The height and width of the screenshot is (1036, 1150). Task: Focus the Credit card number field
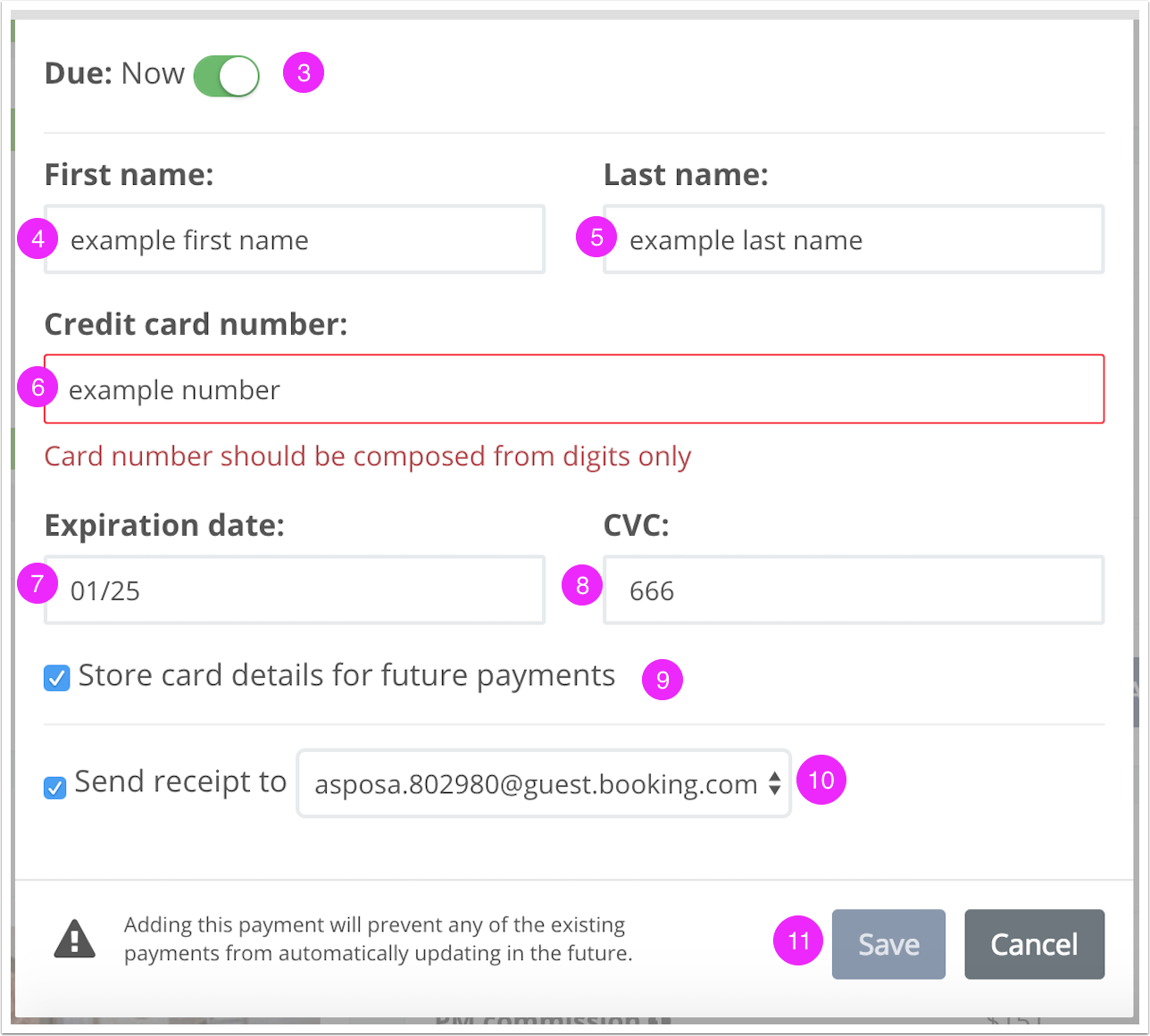574,389
